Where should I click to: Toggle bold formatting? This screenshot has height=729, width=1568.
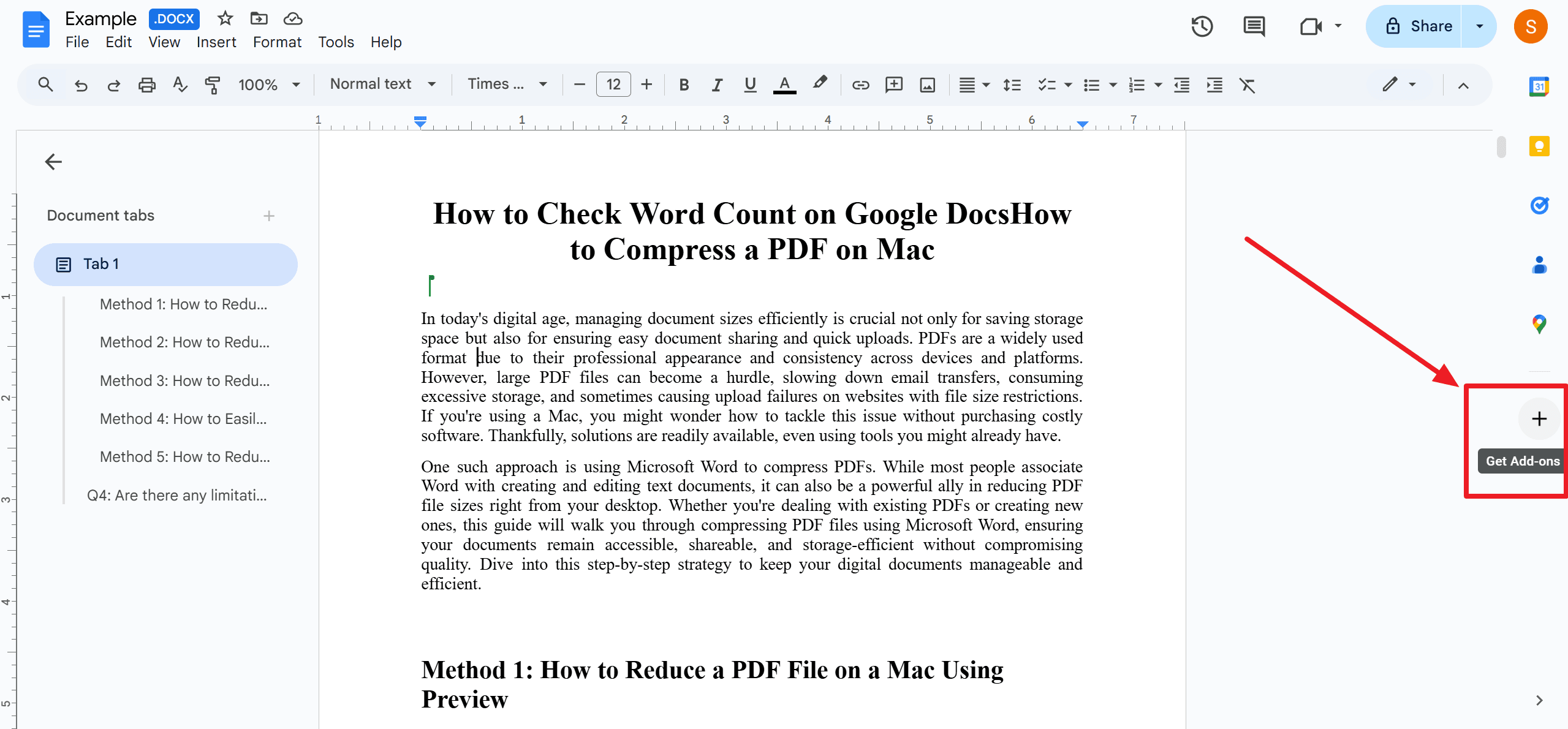[x=684, y=85]
